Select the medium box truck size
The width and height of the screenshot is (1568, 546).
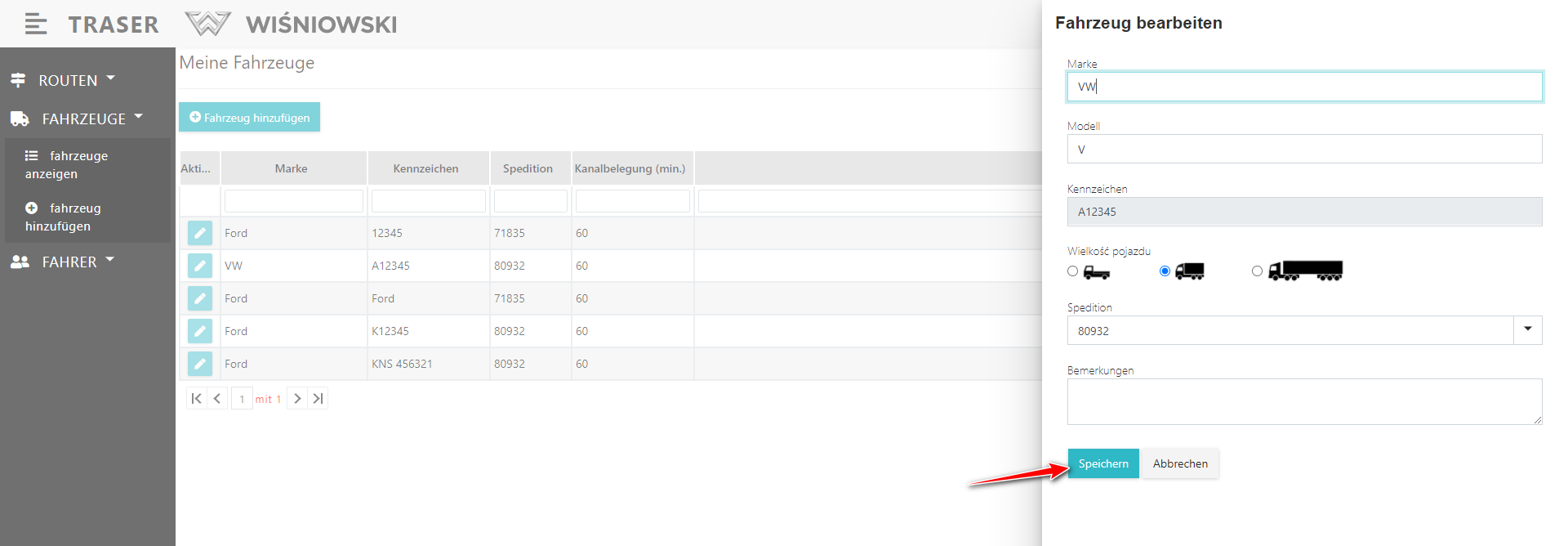(1165, 271)
